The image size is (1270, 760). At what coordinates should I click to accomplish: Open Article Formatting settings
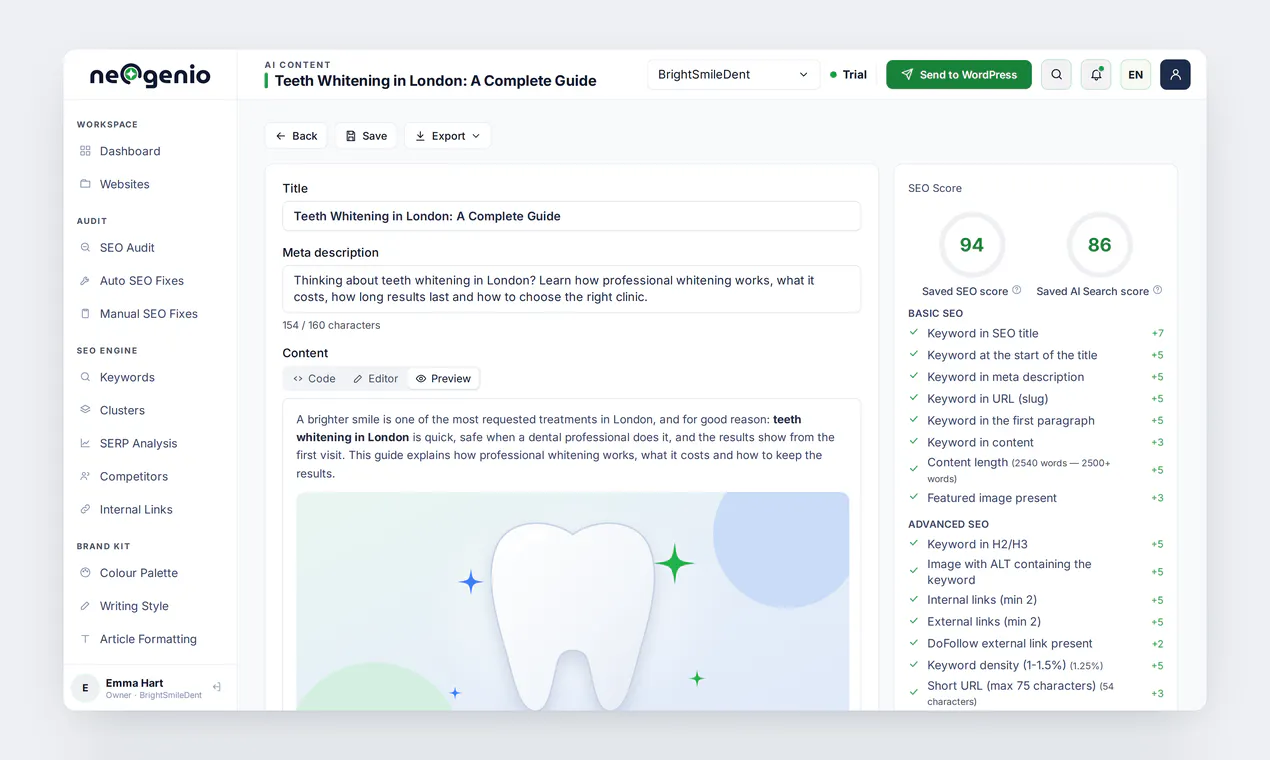[150, 639]
